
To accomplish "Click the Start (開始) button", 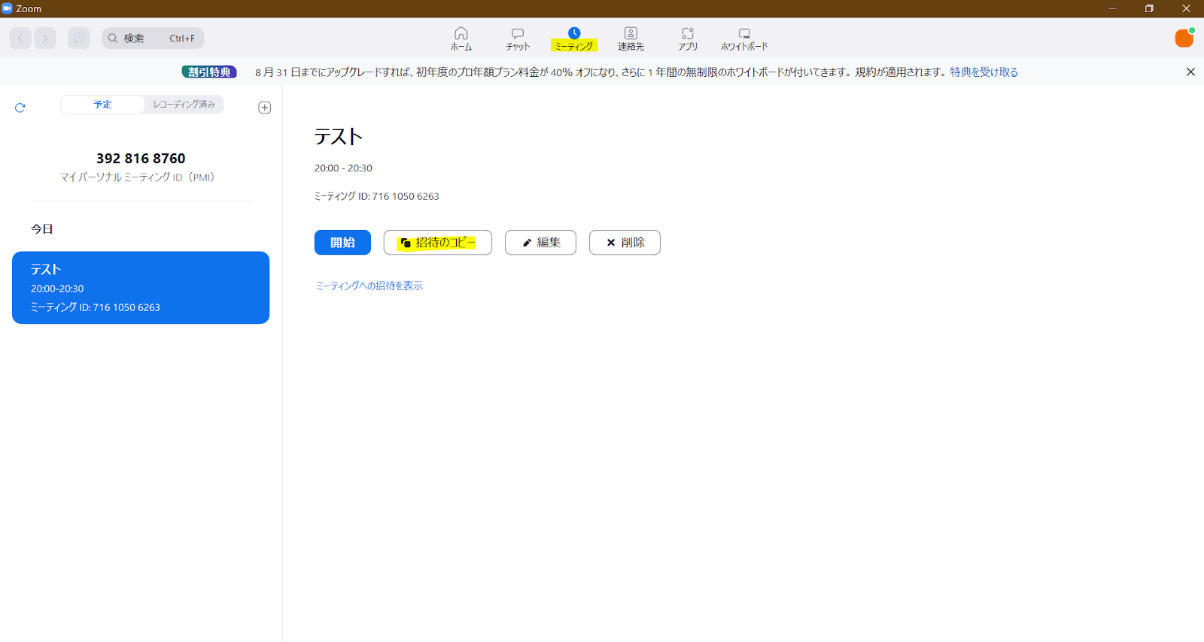I will tap(343, 242).
